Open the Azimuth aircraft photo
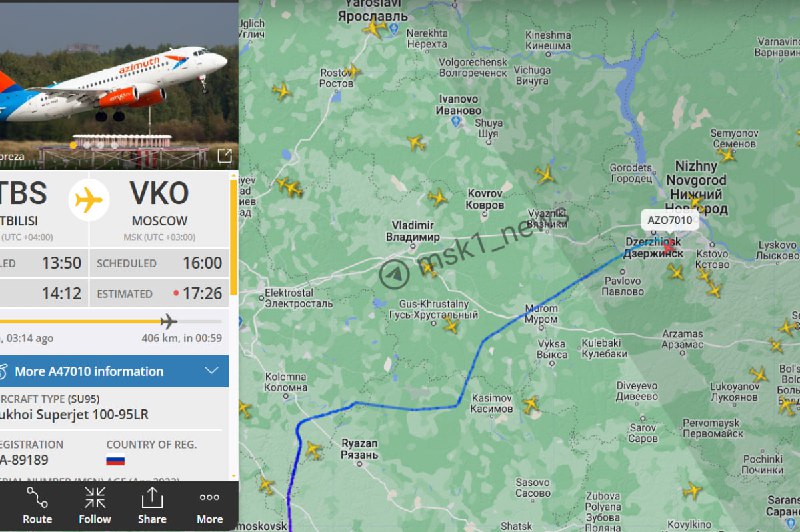Viewport: 800px width, 532px height. click(x=115, y=87)
